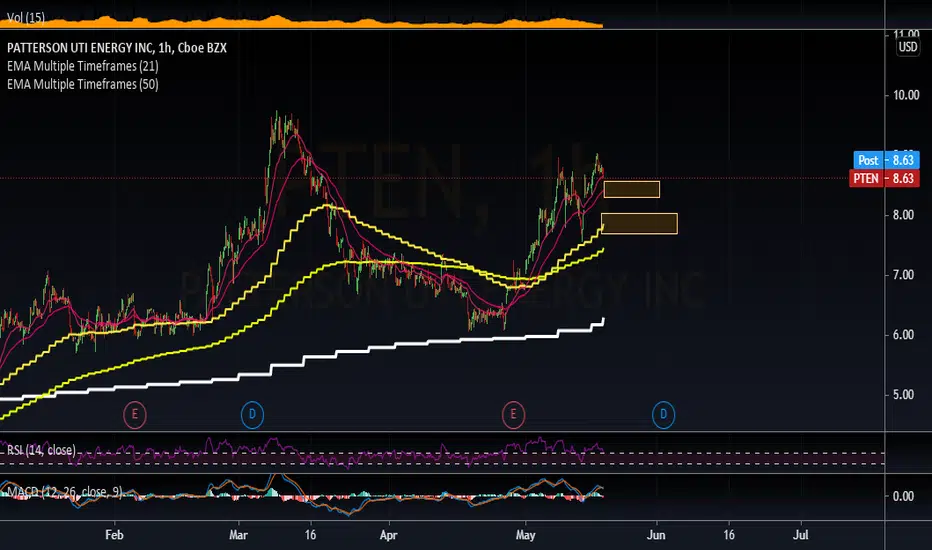The width and height of the screenshot is (932, 550).
Task: Click the Vol (15) indicator label
Action: (26, 17)
